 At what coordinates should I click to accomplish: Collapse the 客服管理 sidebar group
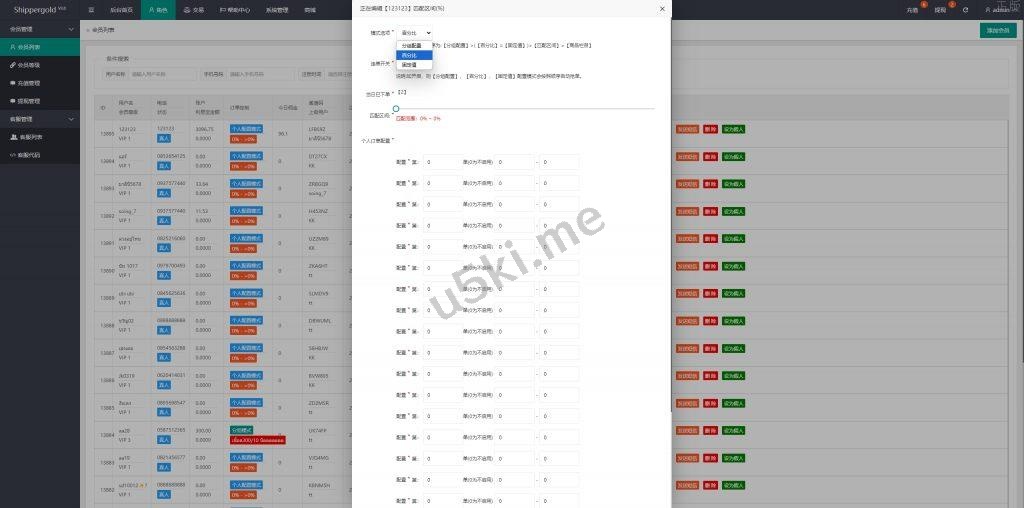tap(40, 119)
